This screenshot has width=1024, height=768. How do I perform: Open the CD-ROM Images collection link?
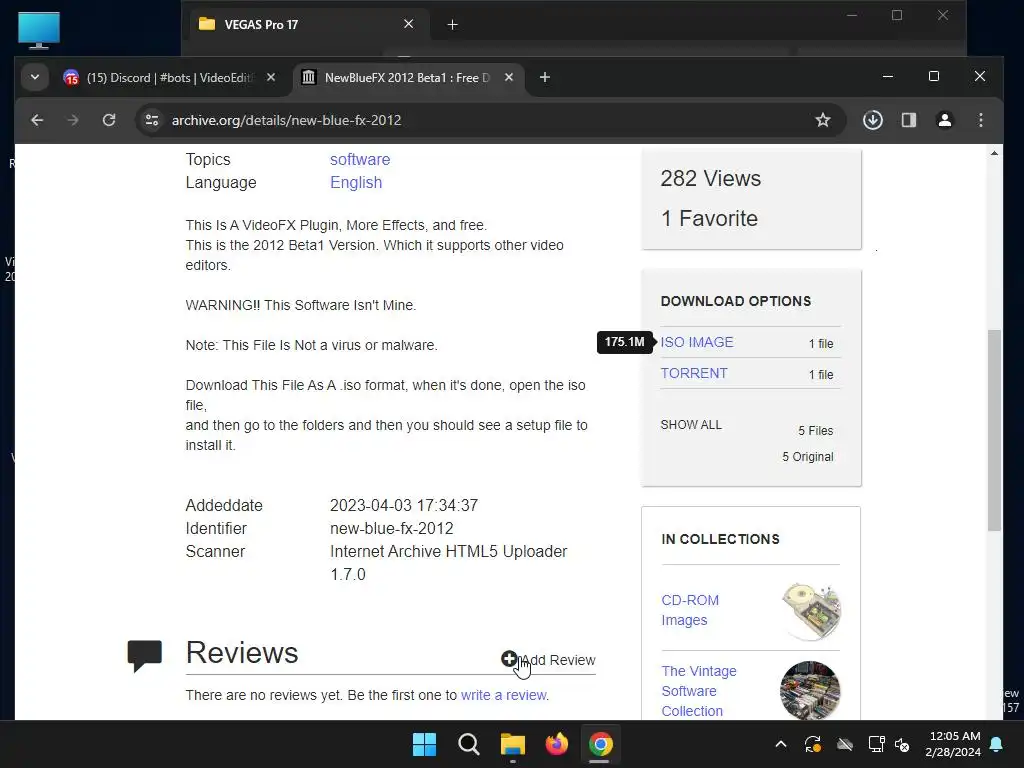point(690,610)
